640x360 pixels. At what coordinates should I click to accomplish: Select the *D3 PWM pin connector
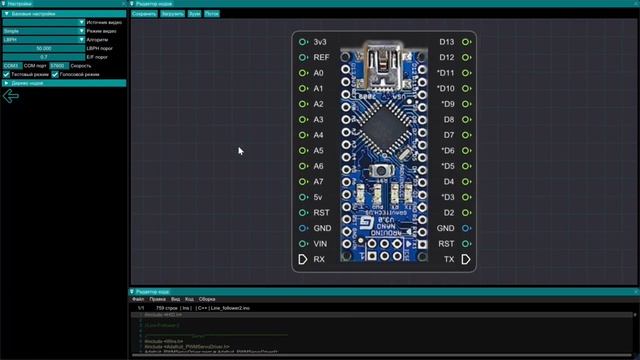click(x=466, y=197)
